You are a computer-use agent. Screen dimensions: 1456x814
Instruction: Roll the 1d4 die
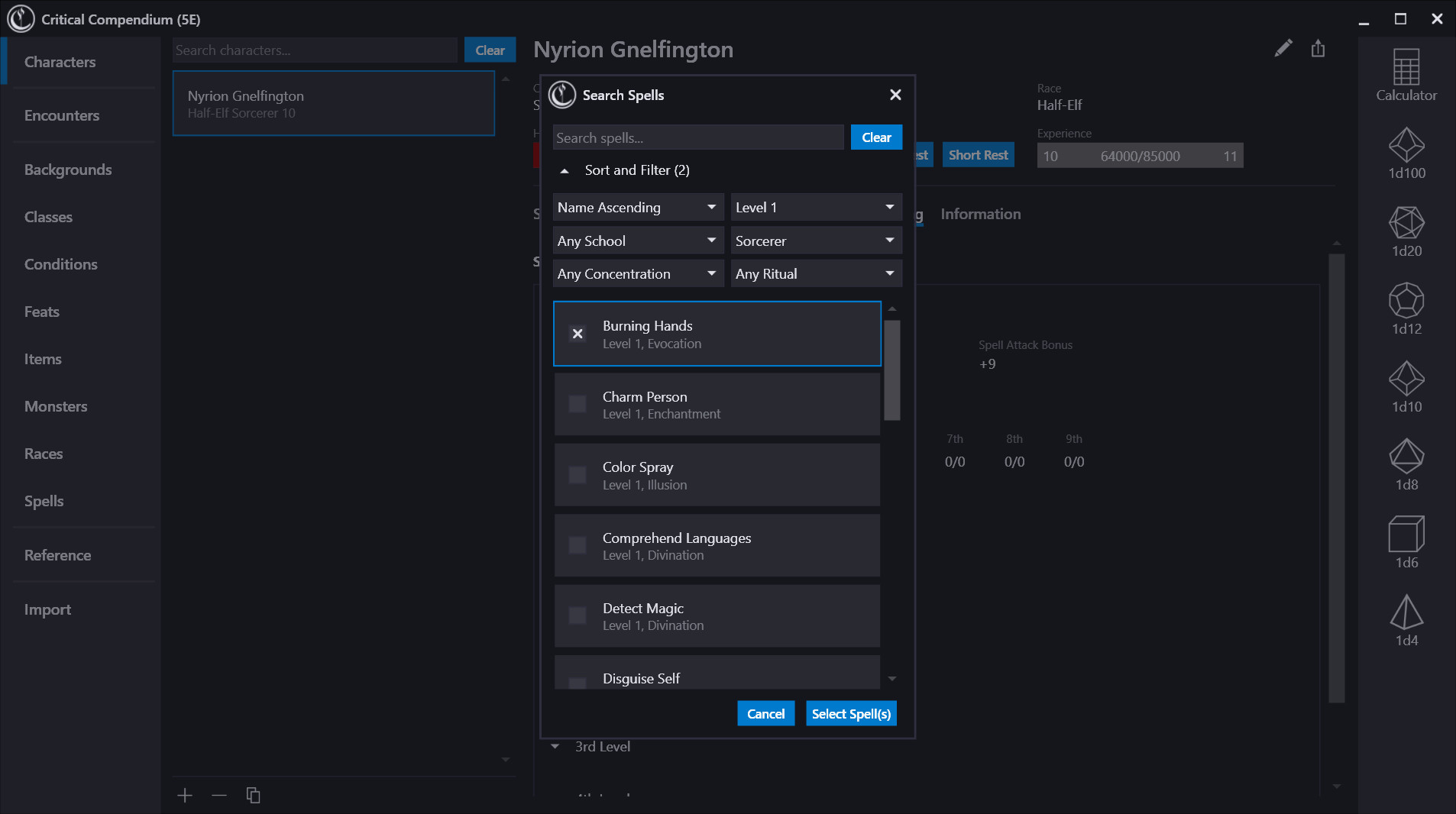point(1406,619)
